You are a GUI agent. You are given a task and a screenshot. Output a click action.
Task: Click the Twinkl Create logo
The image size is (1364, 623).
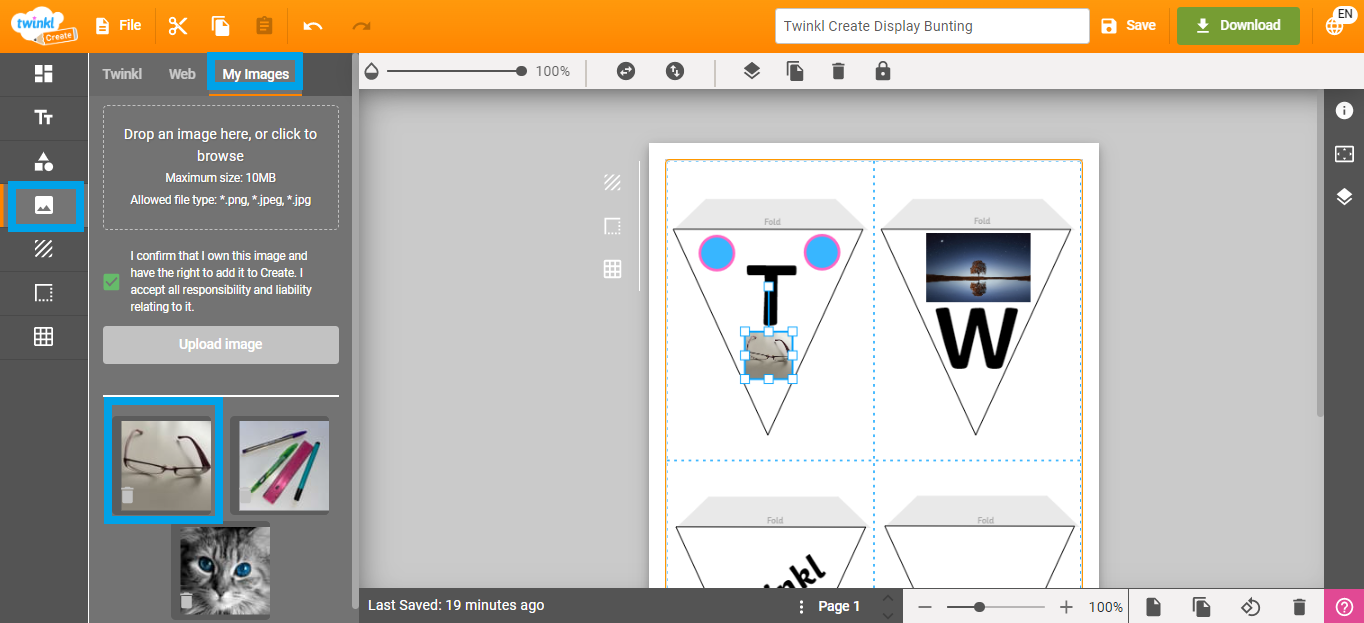pyautogui.click(x=42, y=26)
